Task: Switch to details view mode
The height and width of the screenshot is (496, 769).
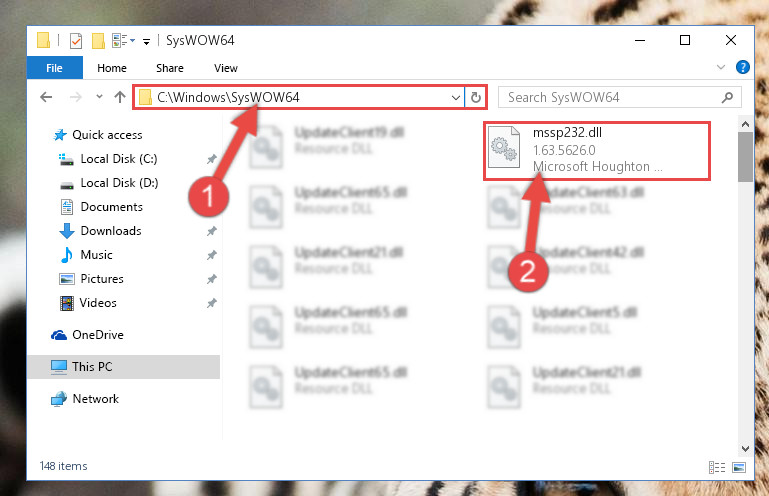Action: point(717,467)
